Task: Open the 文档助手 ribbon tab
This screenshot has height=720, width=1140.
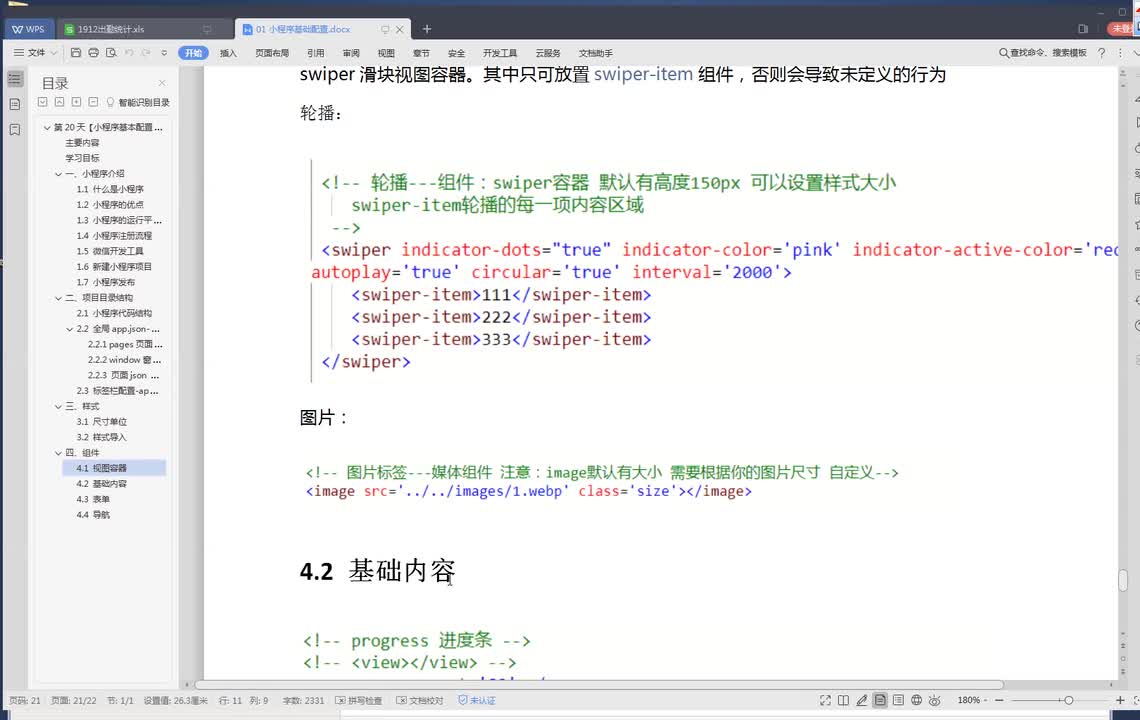Action: click(x=595, y=53)
